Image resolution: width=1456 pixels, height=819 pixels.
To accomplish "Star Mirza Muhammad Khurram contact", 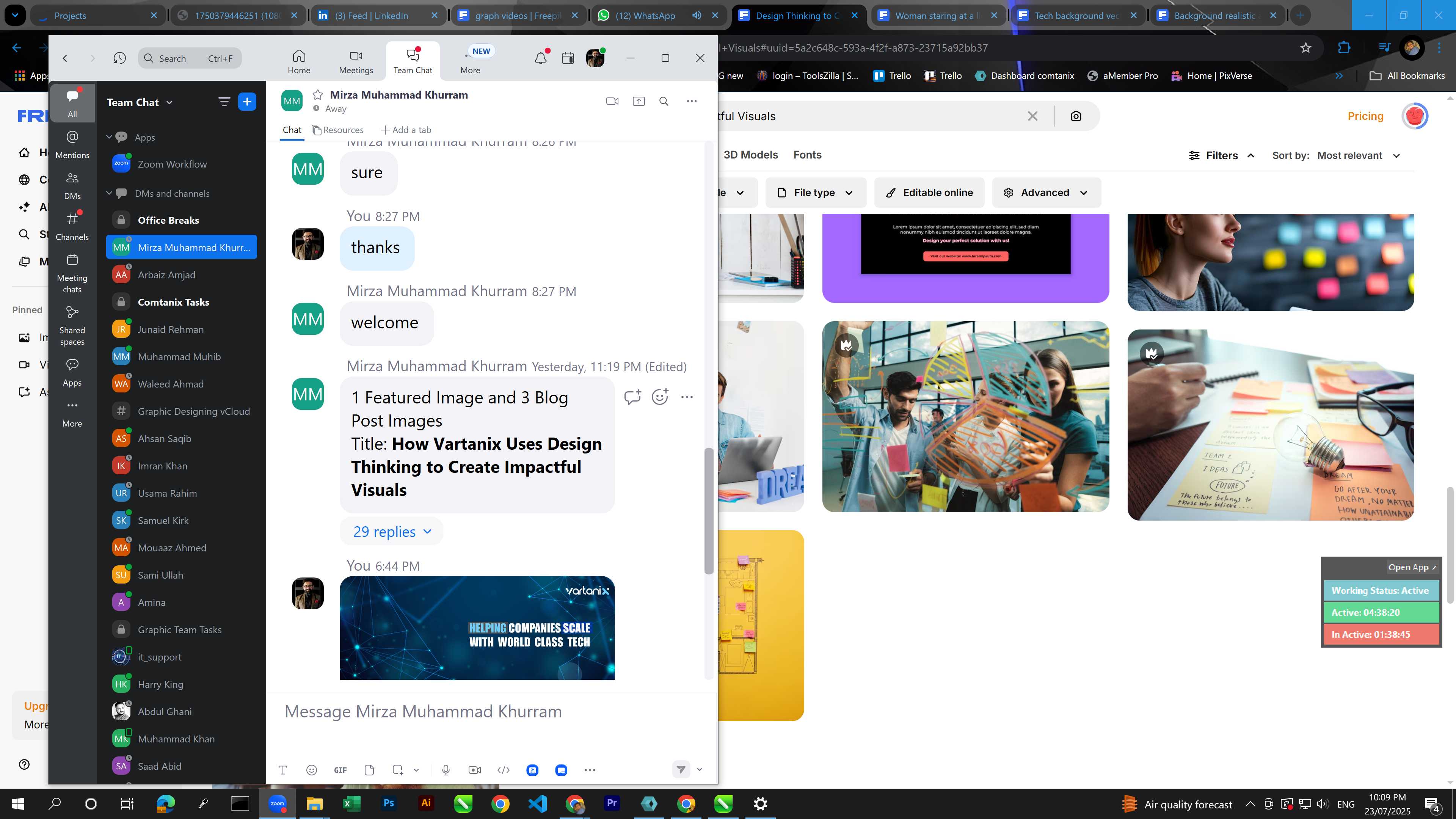I will tap(318, 94).
